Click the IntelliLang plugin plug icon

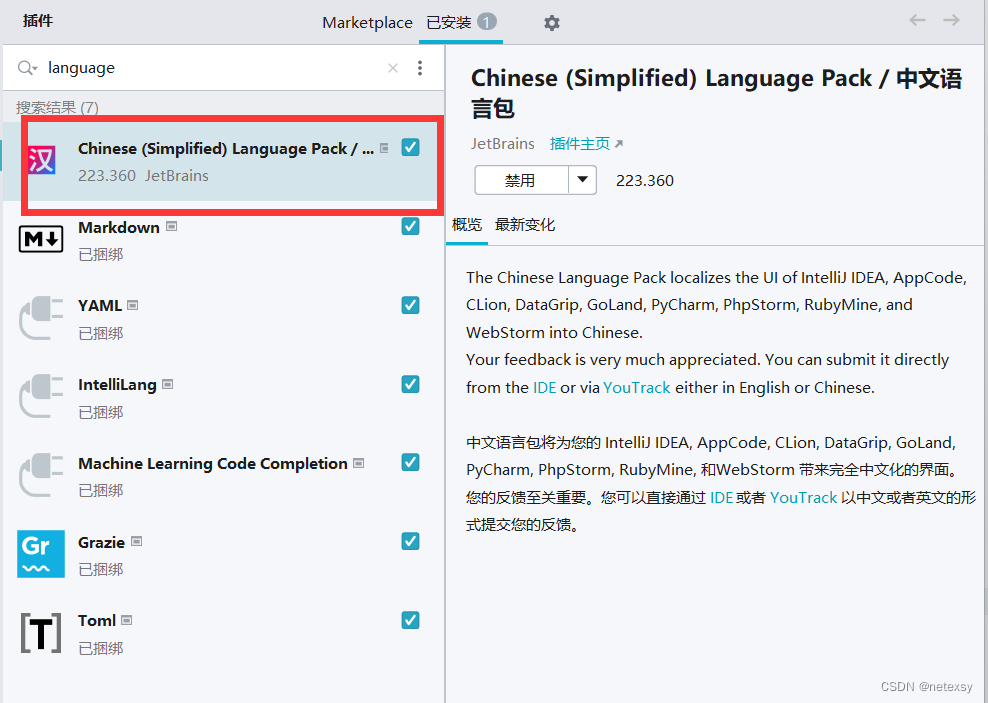click(x=41, y=396)
